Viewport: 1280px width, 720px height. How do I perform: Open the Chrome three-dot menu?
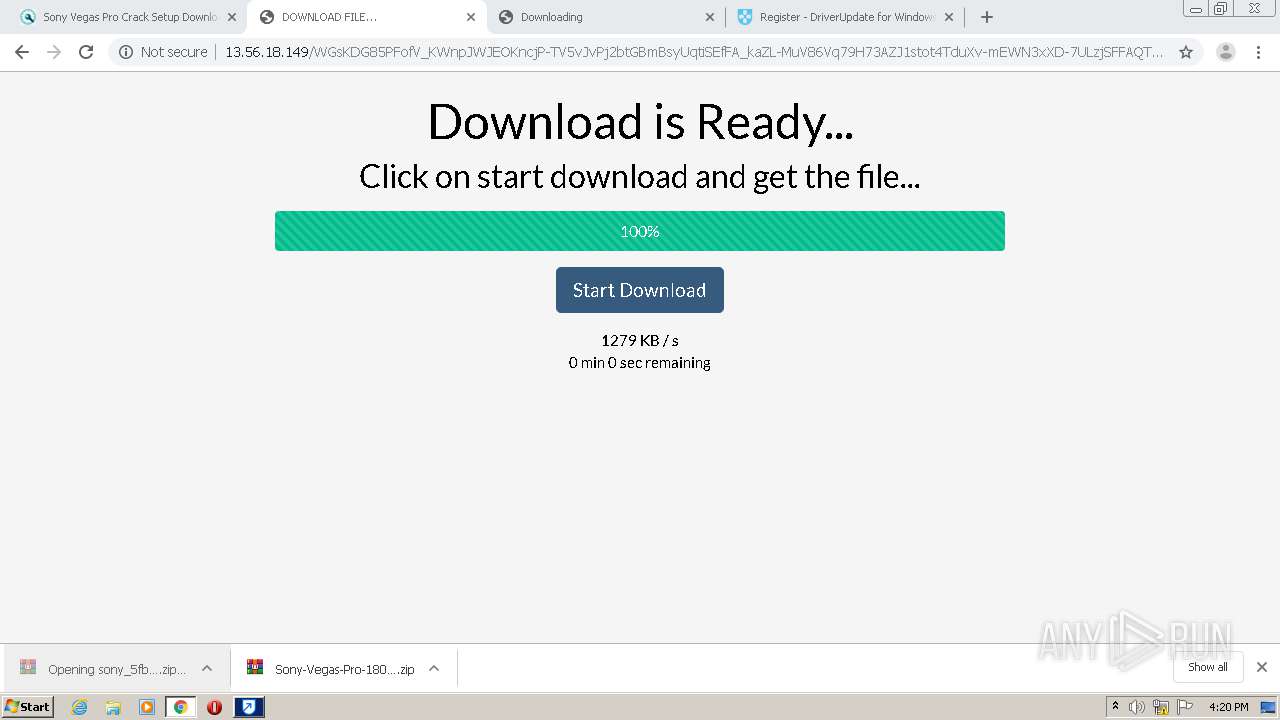pyautogui.click(x=1258, y=52)
